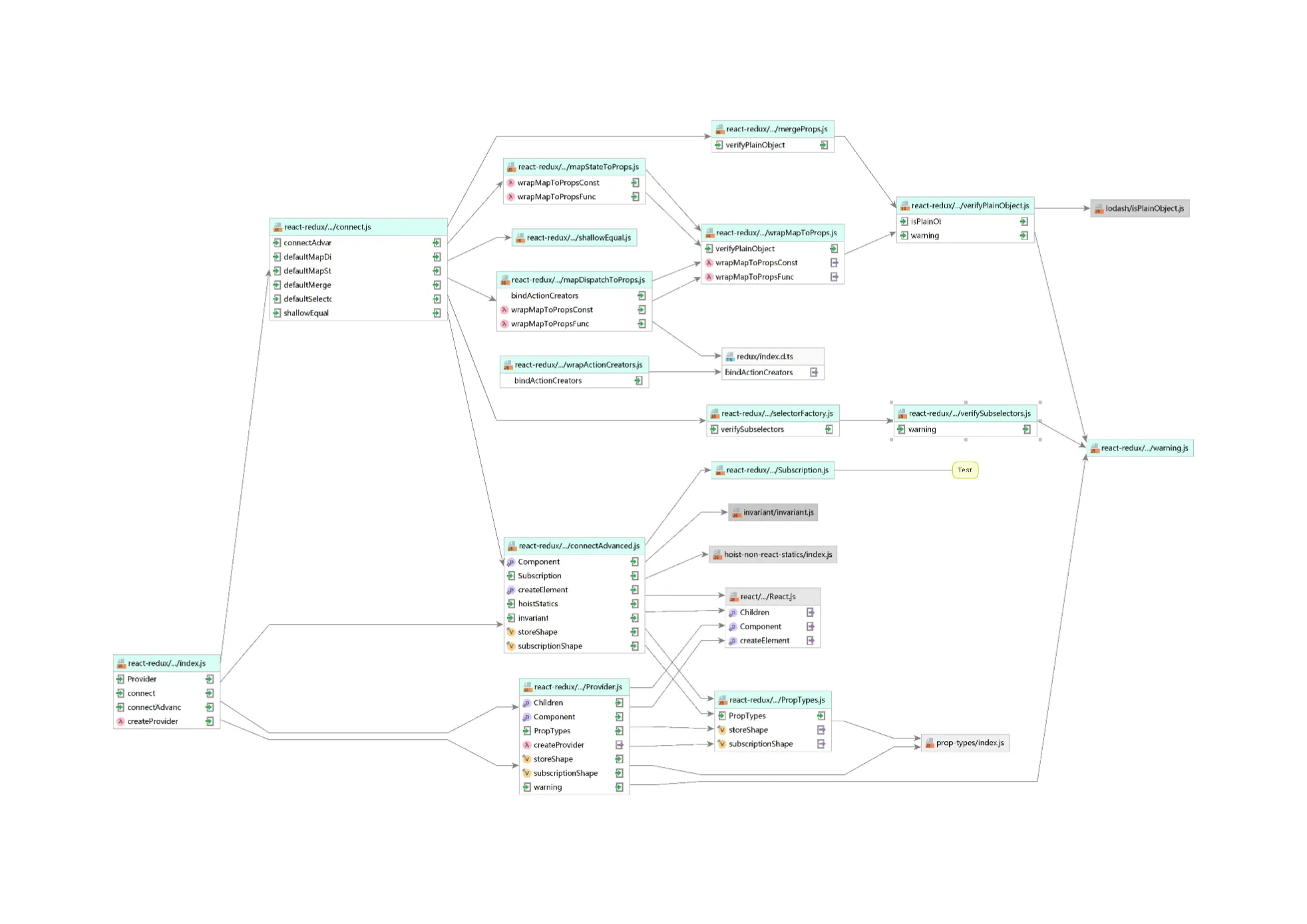Image resolution: width=1307 pixels, height=924 pixels.
Task: Select the storeShape row in Provider.js
Action: click(574, 760)
